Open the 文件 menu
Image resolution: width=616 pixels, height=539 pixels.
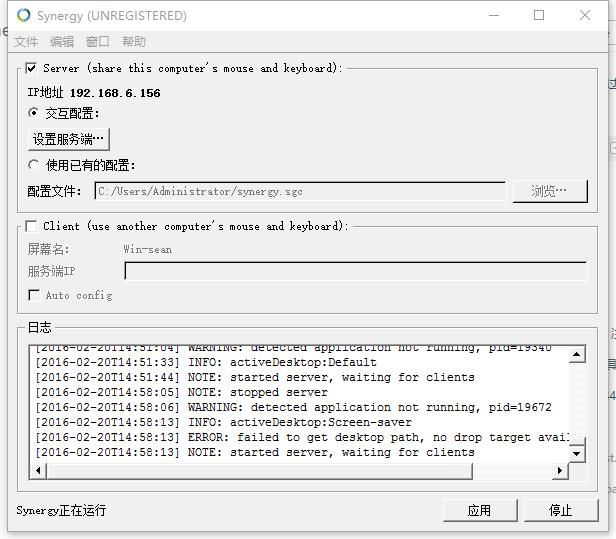26,42
